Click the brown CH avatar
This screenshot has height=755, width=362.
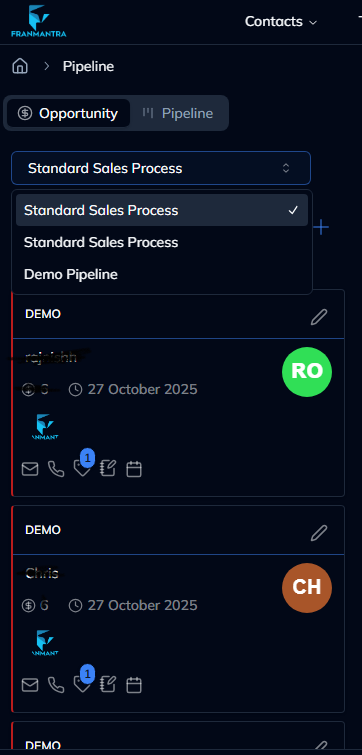point(307,588)
